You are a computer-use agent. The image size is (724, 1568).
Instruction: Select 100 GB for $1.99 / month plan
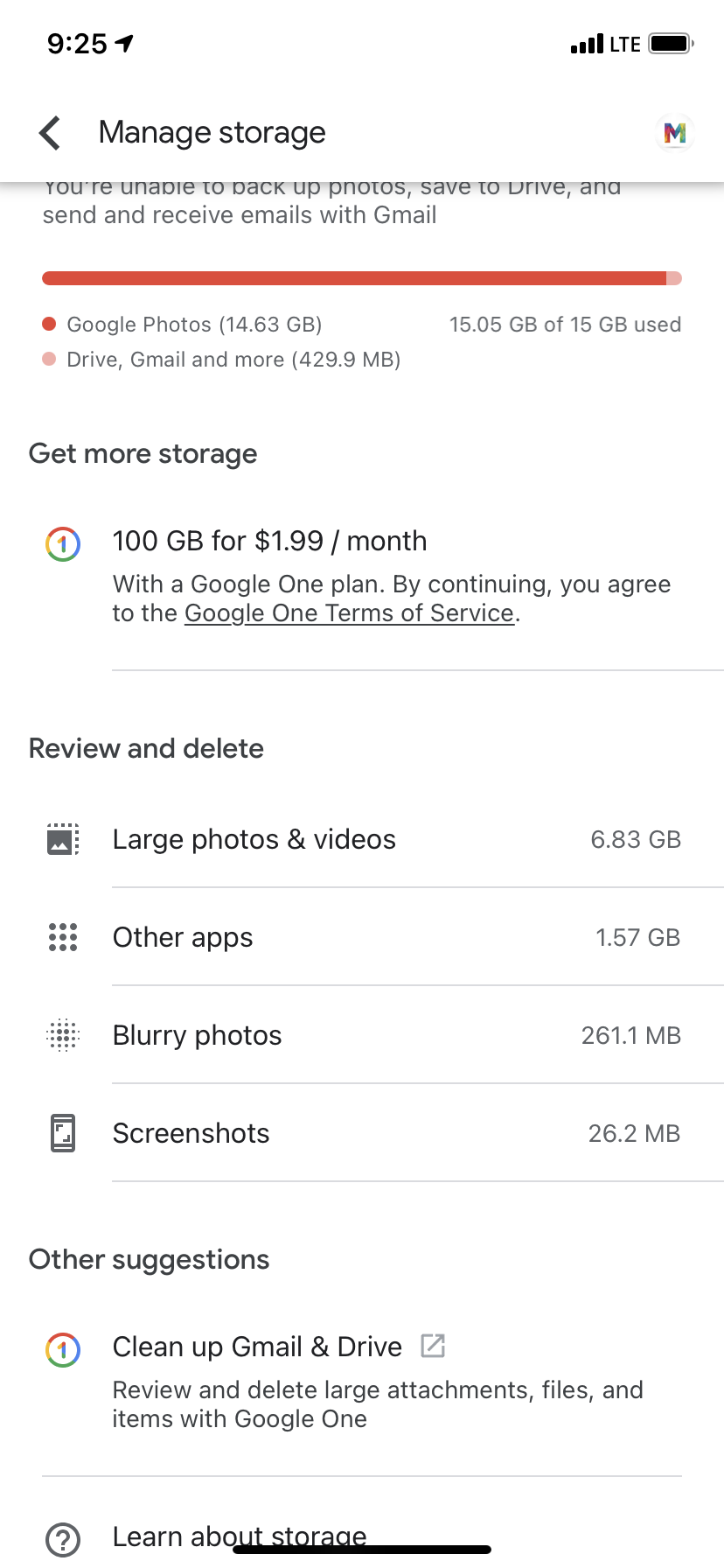[x=269, y=542]
